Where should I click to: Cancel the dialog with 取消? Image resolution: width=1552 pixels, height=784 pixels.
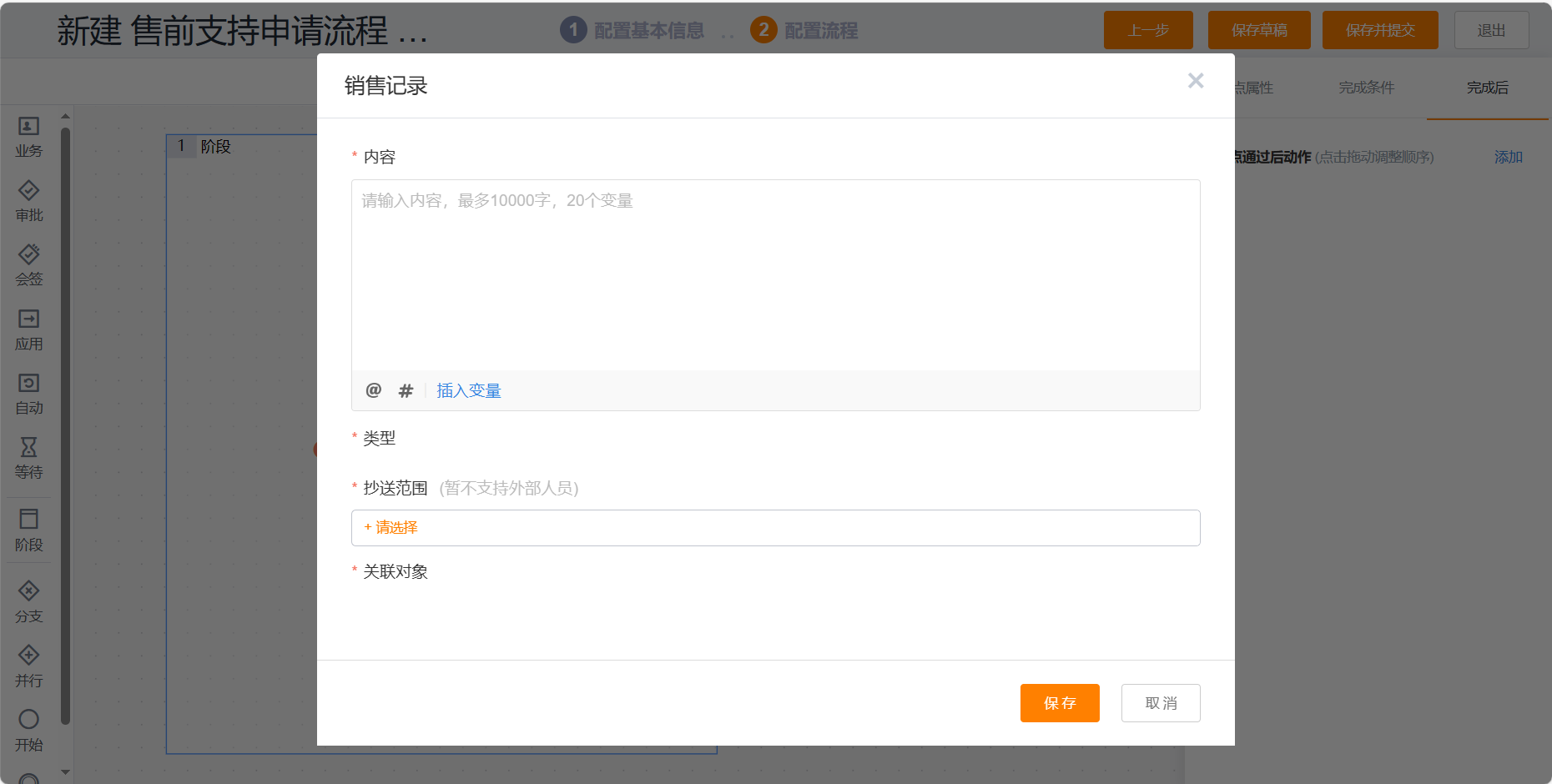click(x=1161, y=703)
